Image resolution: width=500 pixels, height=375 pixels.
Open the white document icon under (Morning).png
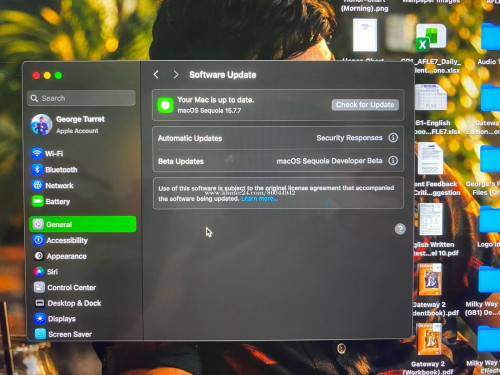365,35
